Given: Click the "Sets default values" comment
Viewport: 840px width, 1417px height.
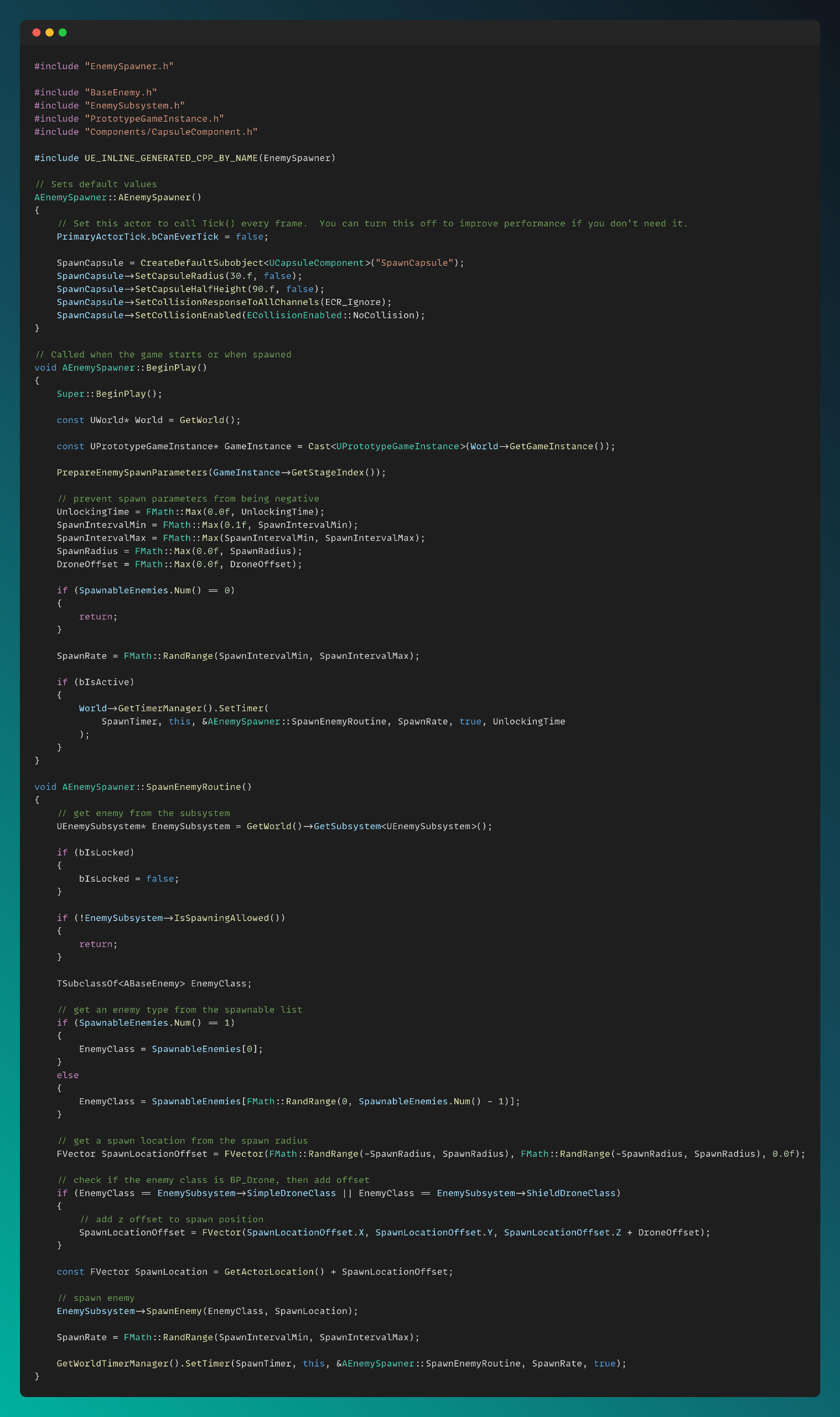Looking at the screenshot, I should point(96,184).
